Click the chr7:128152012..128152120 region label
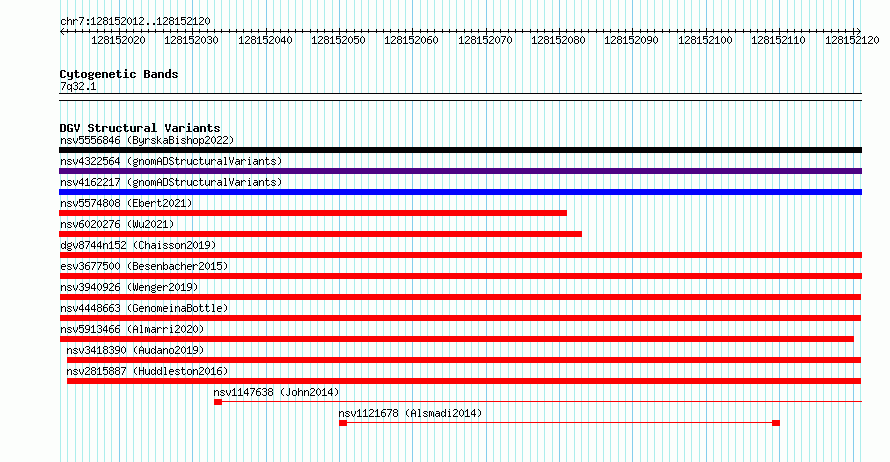 (135, 21)
